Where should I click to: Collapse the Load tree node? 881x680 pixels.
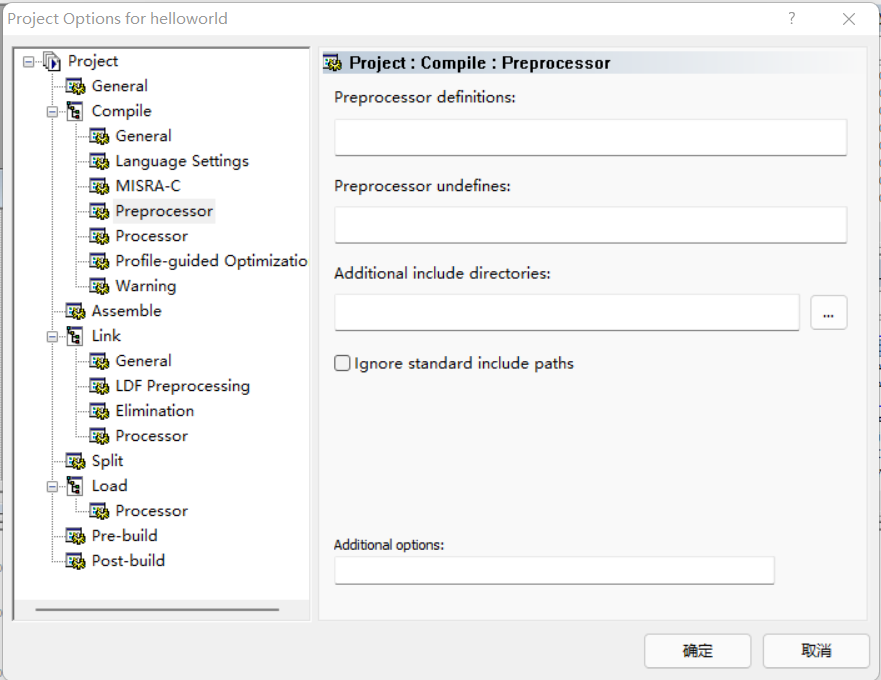(52, 487)
